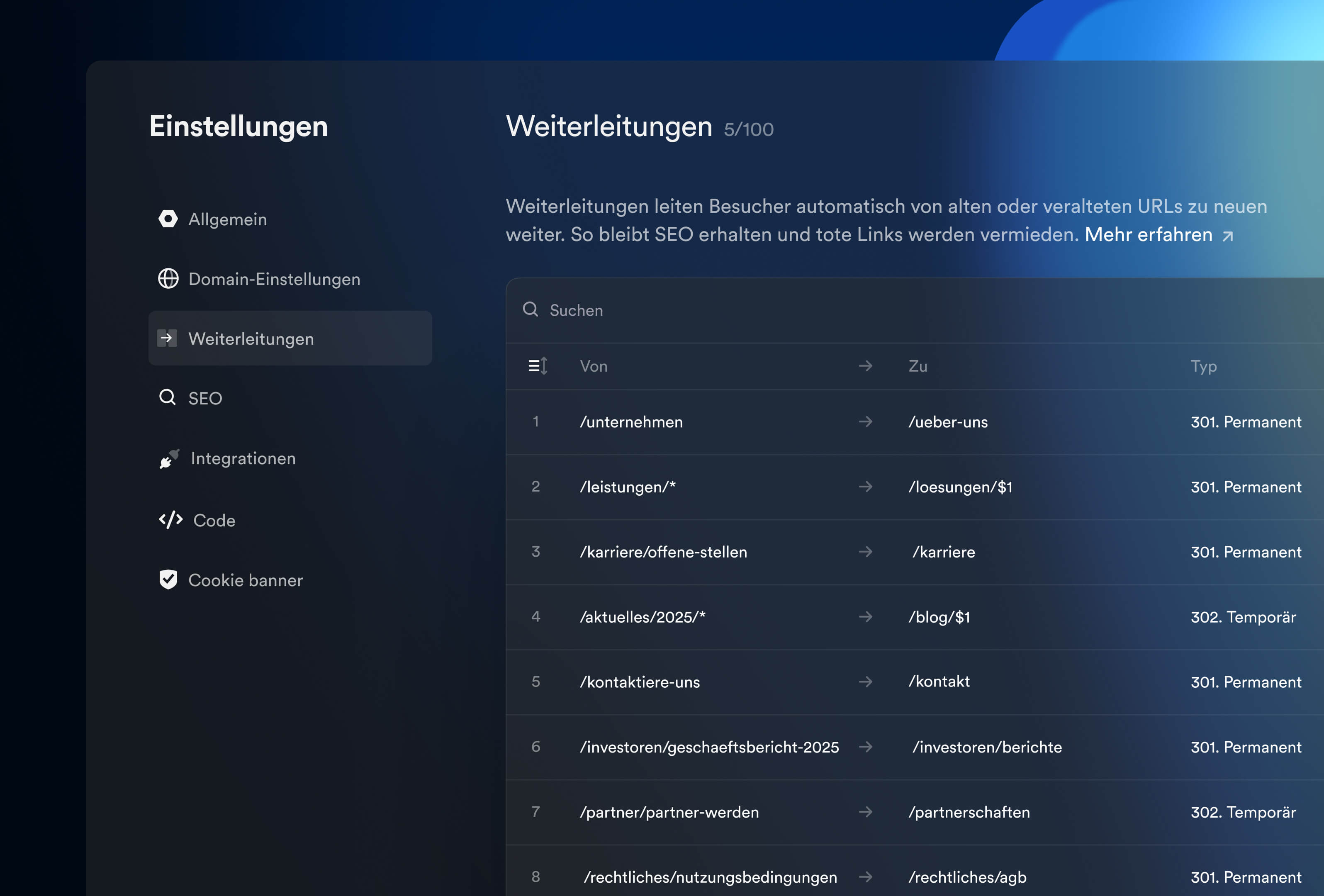Click the Cookie banner shield icon
This screenshot has height=896, width=1324.
pyautogui.click(x=168, y=579)
